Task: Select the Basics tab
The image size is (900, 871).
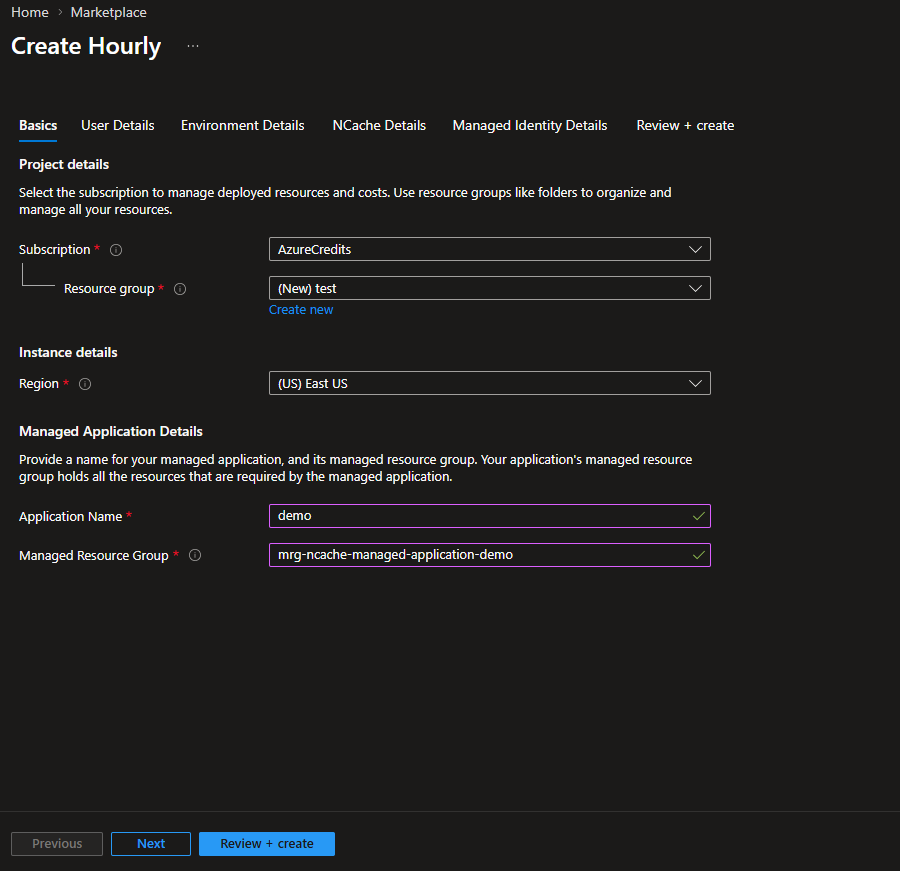Action: click(x=38, y=125)
